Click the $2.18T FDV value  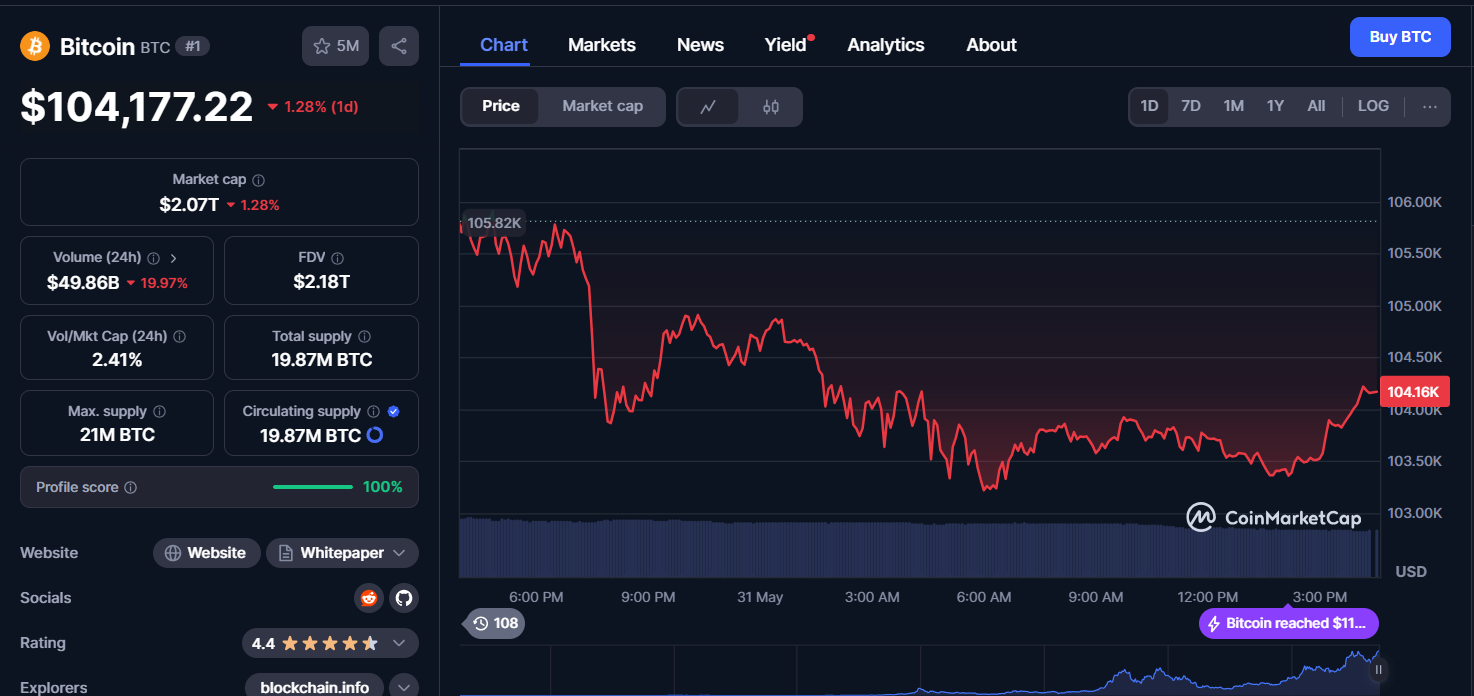321,283
